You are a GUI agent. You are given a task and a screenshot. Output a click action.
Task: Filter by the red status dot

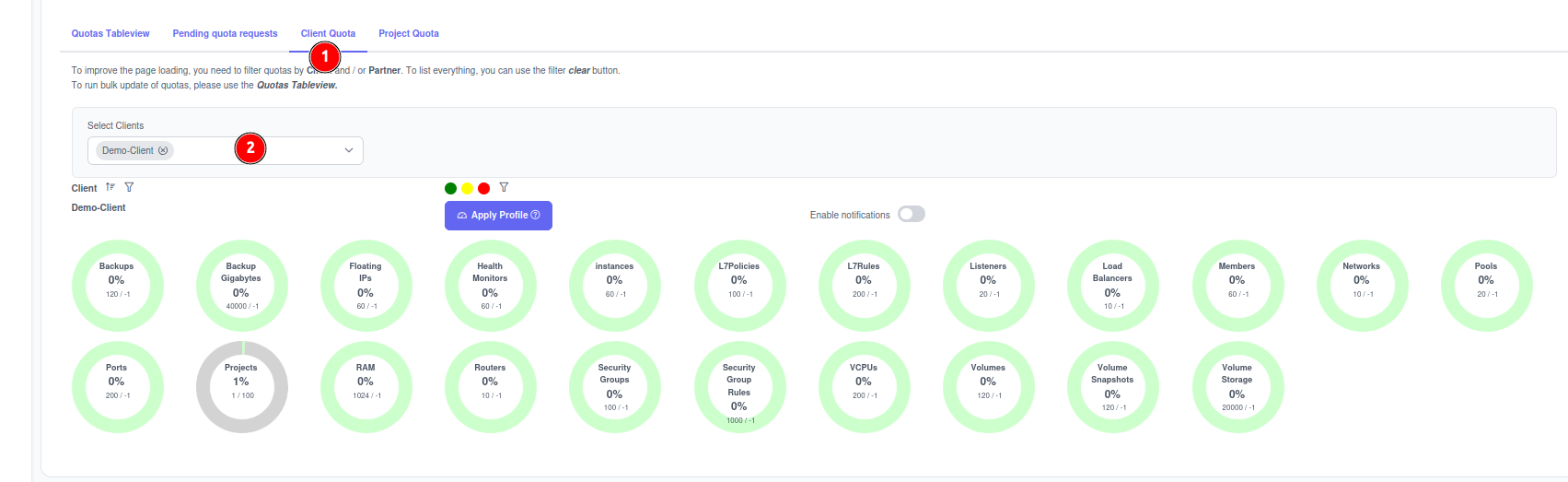(483, 188)
